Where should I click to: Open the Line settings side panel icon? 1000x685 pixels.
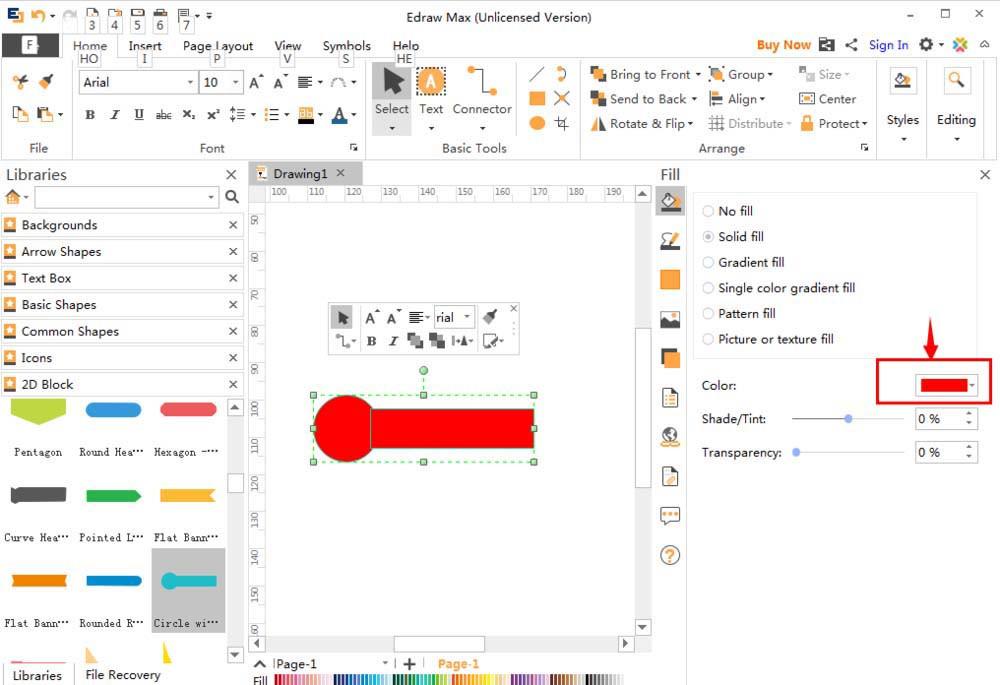click(x=670, y=241)
